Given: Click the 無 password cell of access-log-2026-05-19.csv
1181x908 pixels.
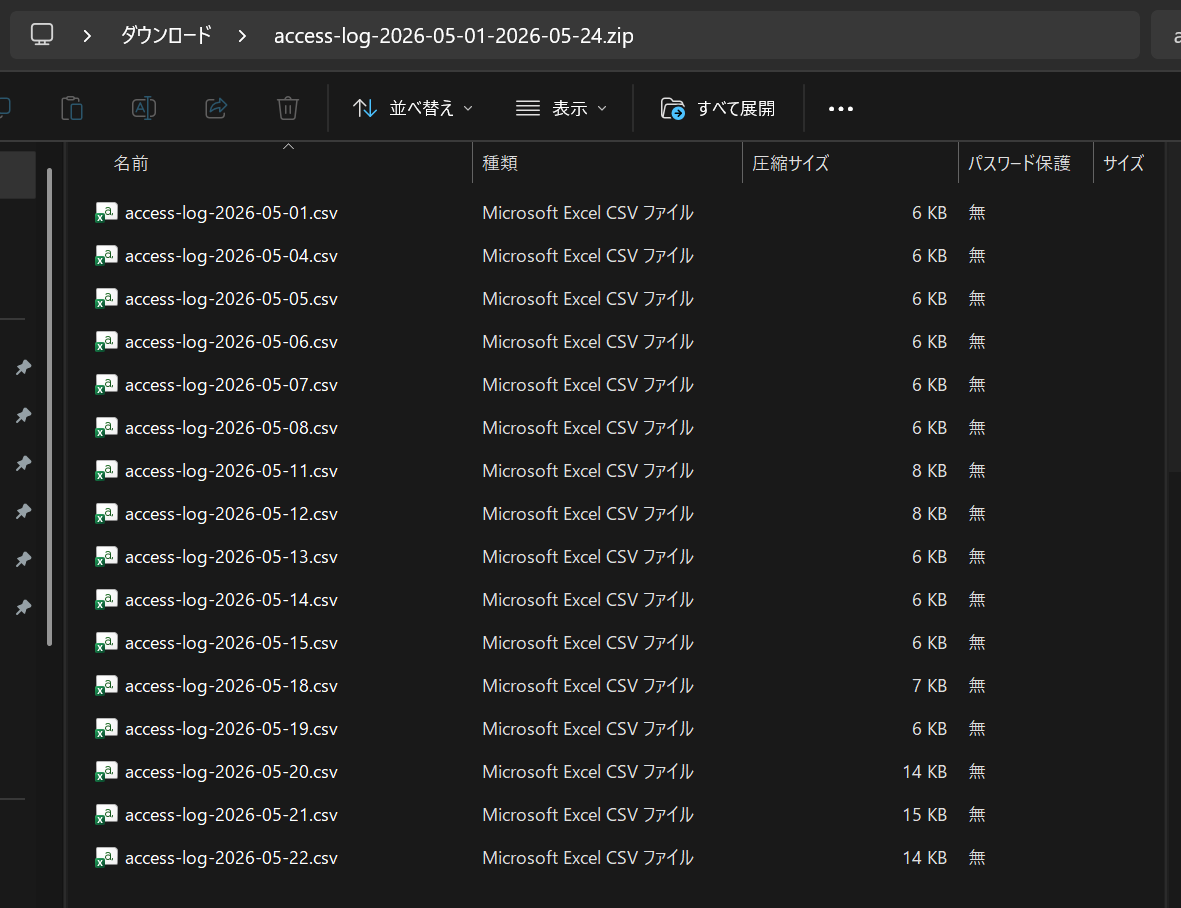Looking at the screenshot, I should [977, 728].
